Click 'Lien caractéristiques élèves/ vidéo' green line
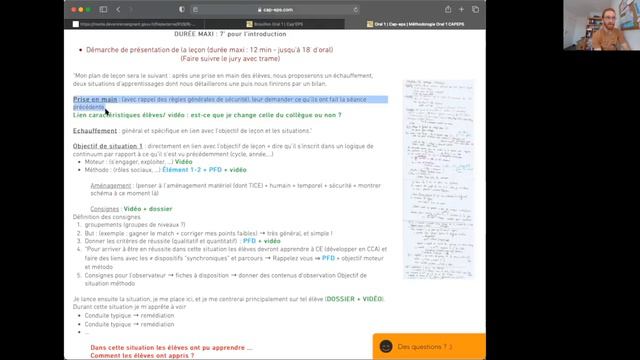Viewport: 640px width, 360px height. tap(207, 115)
